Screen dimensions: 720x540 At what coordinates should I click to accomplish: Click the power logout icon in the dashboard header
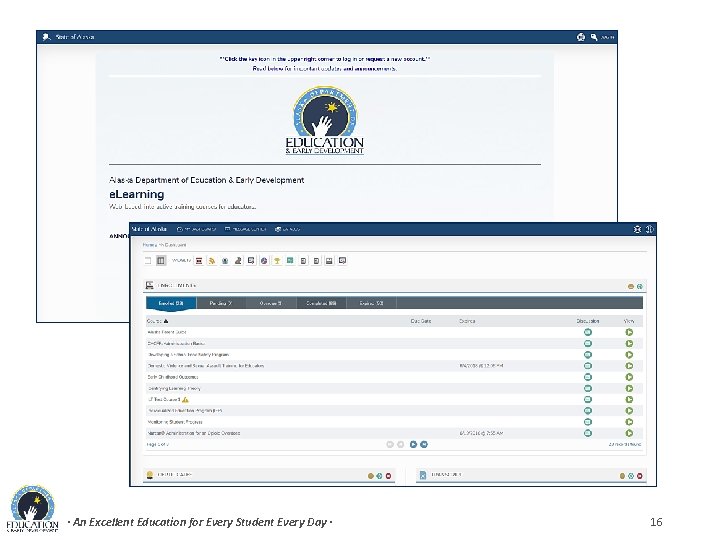649,229
